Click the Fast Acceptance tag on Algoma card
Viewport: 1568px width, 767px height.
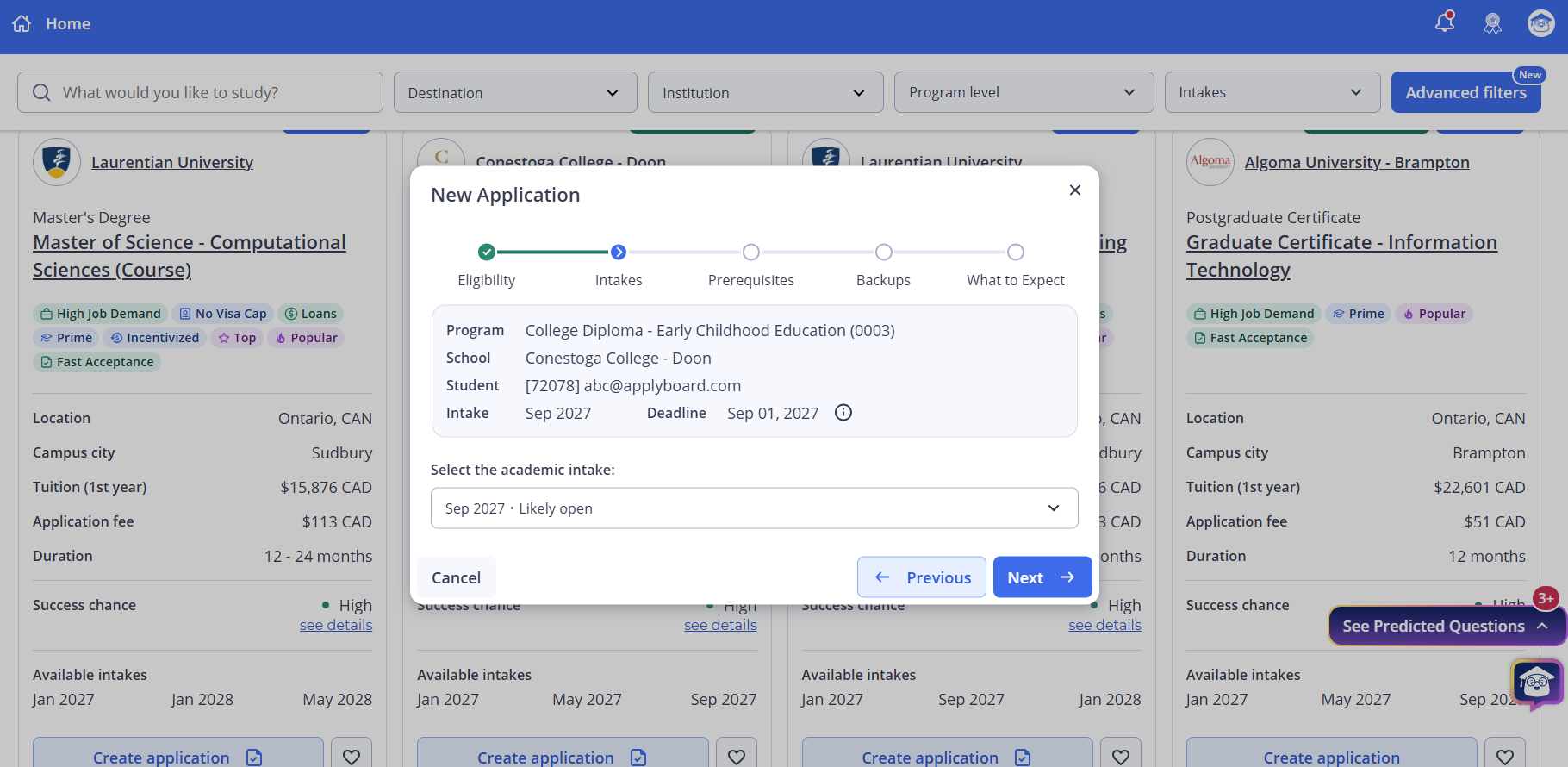tap(1250, 338)
